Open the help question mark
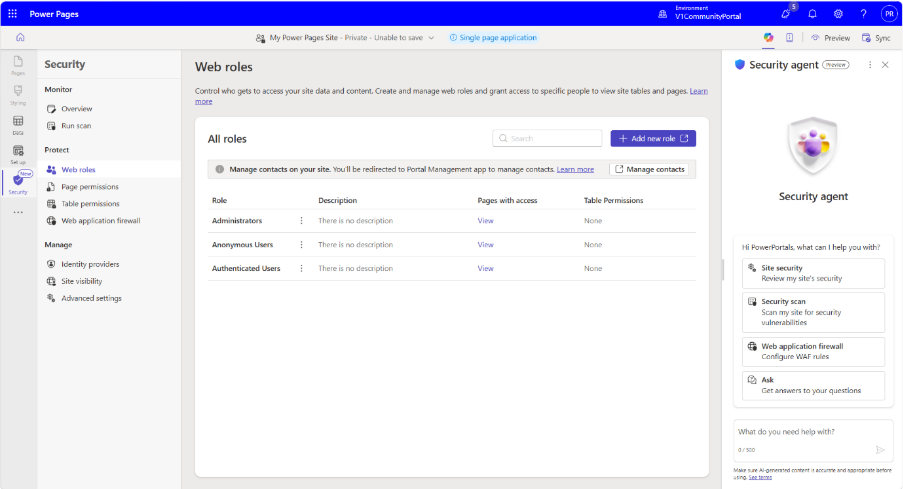903x489 pixels. [863, 14]
